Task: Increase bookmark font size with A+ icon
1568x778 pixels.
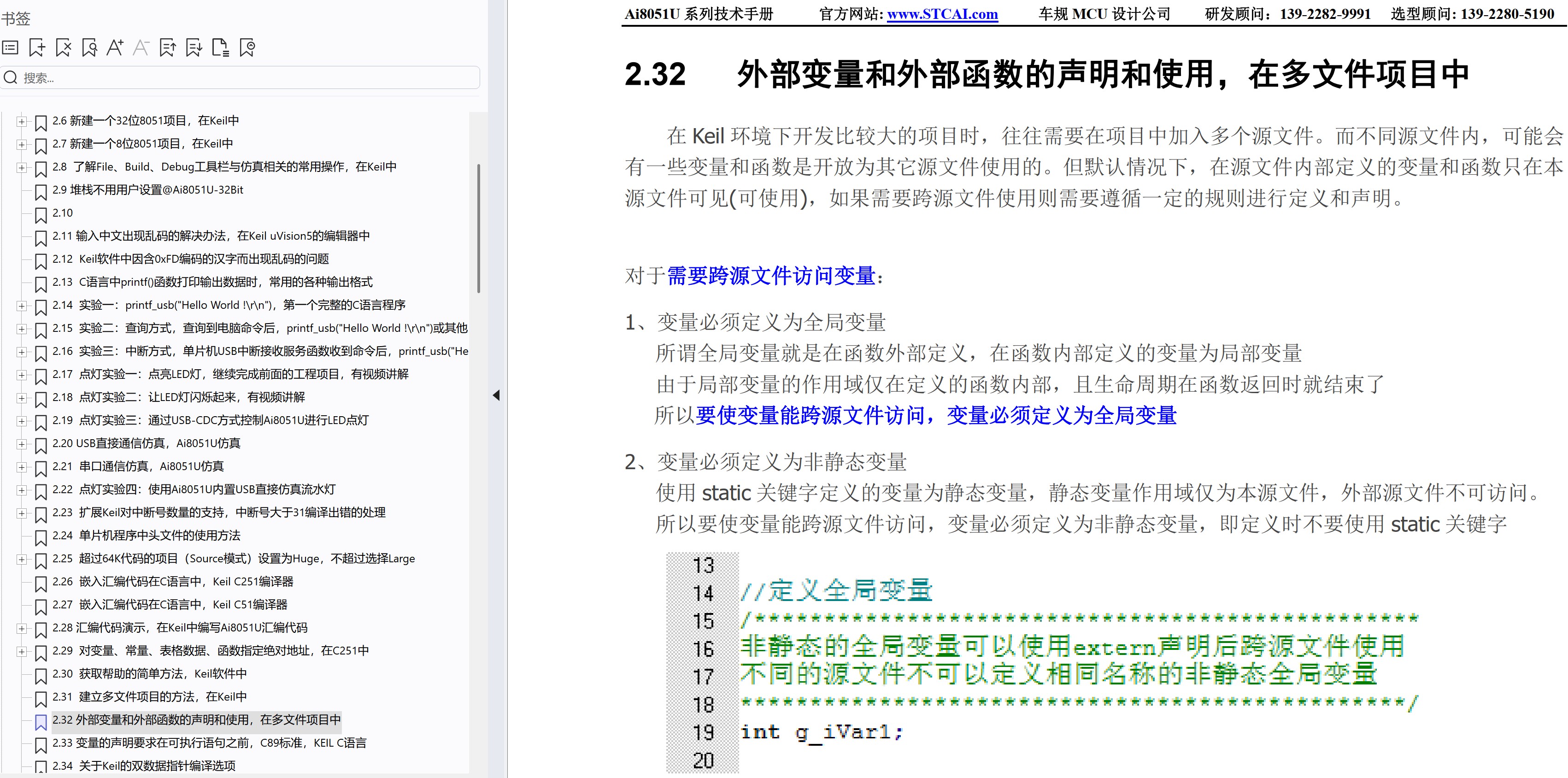Action: pyautogui.click(x=115, y=47)
